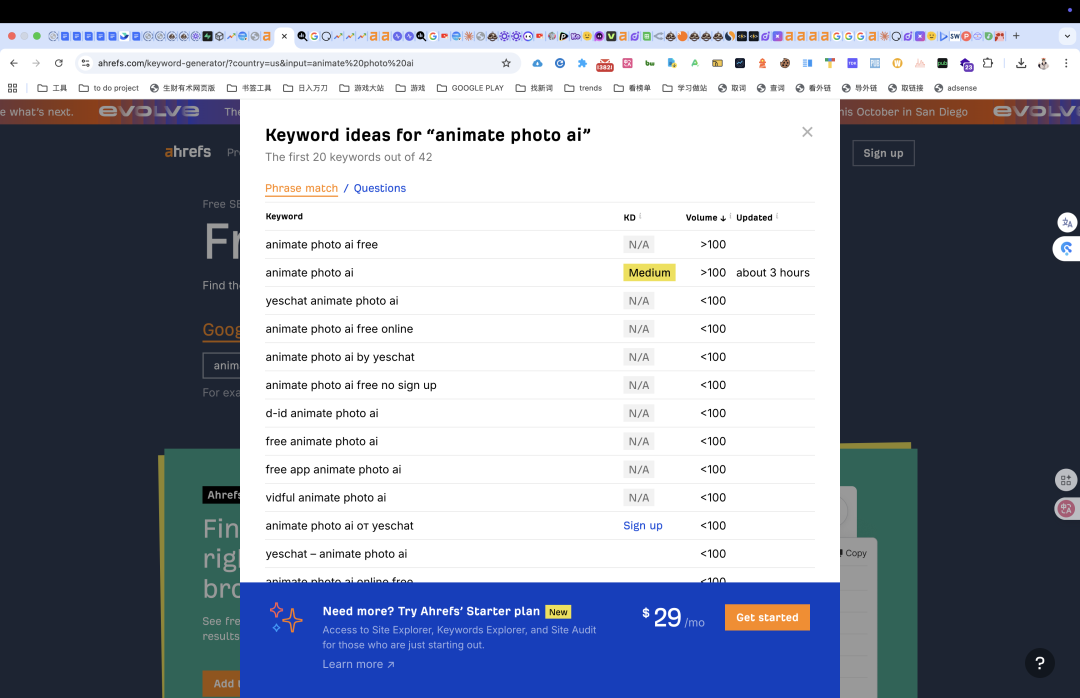
Task: Click the Copy button behind the dialog
Action: tap(855, 553)
